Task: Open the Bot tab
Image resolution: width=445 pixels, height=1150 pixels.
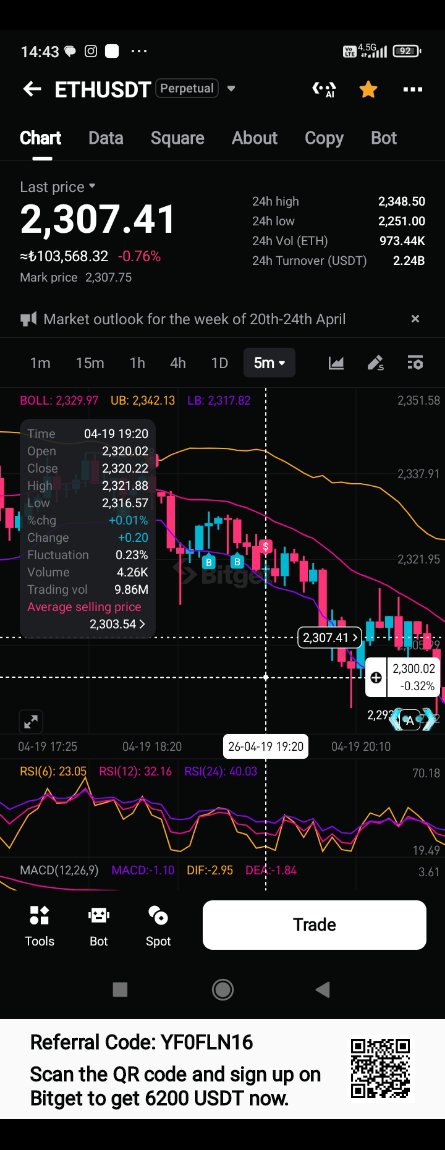Action: tap(384, 138)
